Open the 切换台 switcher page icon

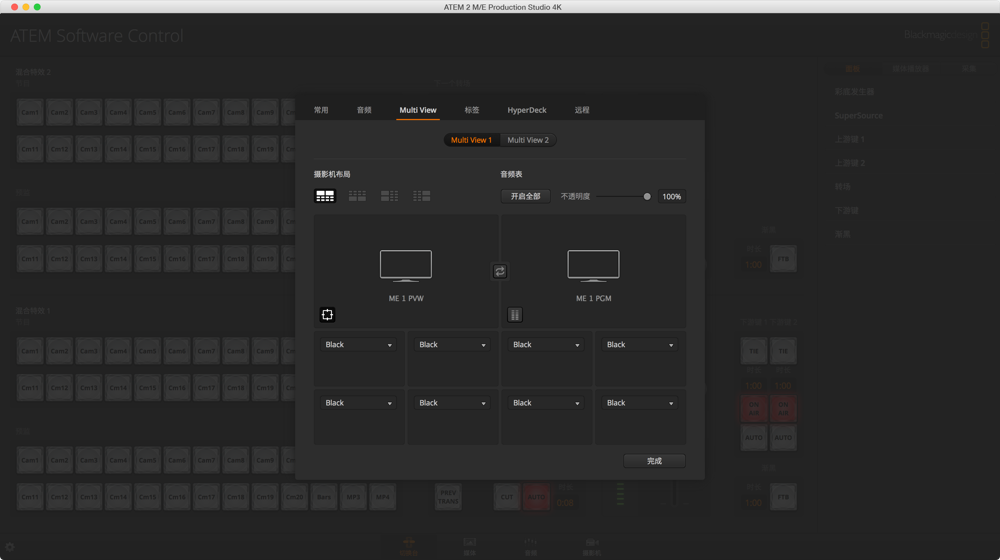pos(409,547)
